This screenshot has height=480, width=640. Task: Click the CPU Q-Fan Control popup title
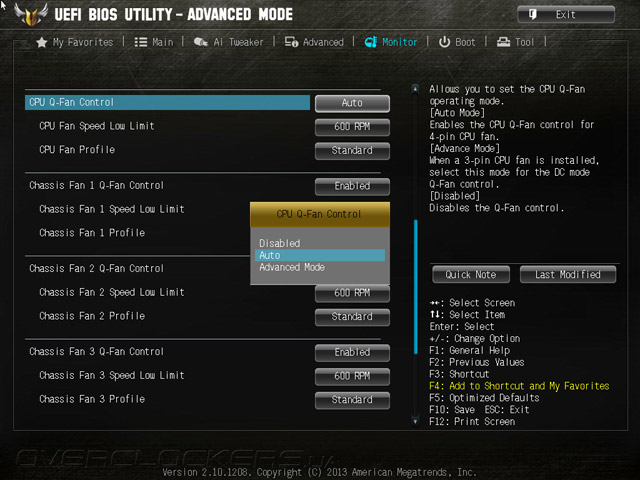coord(319,214)
